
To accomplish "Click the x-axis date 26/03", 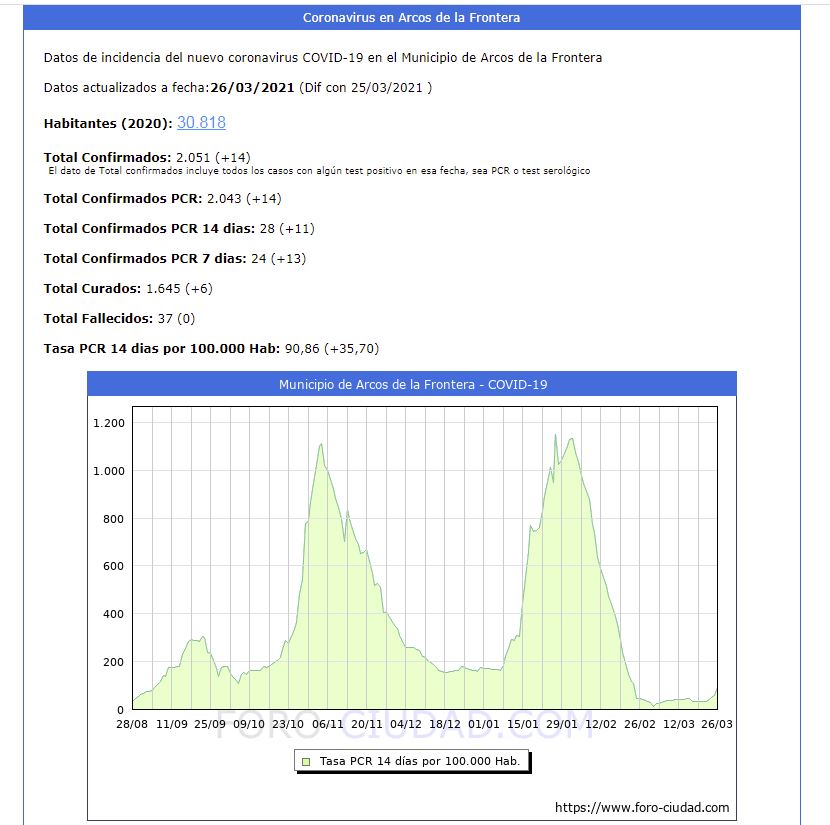I will [717, 724].
